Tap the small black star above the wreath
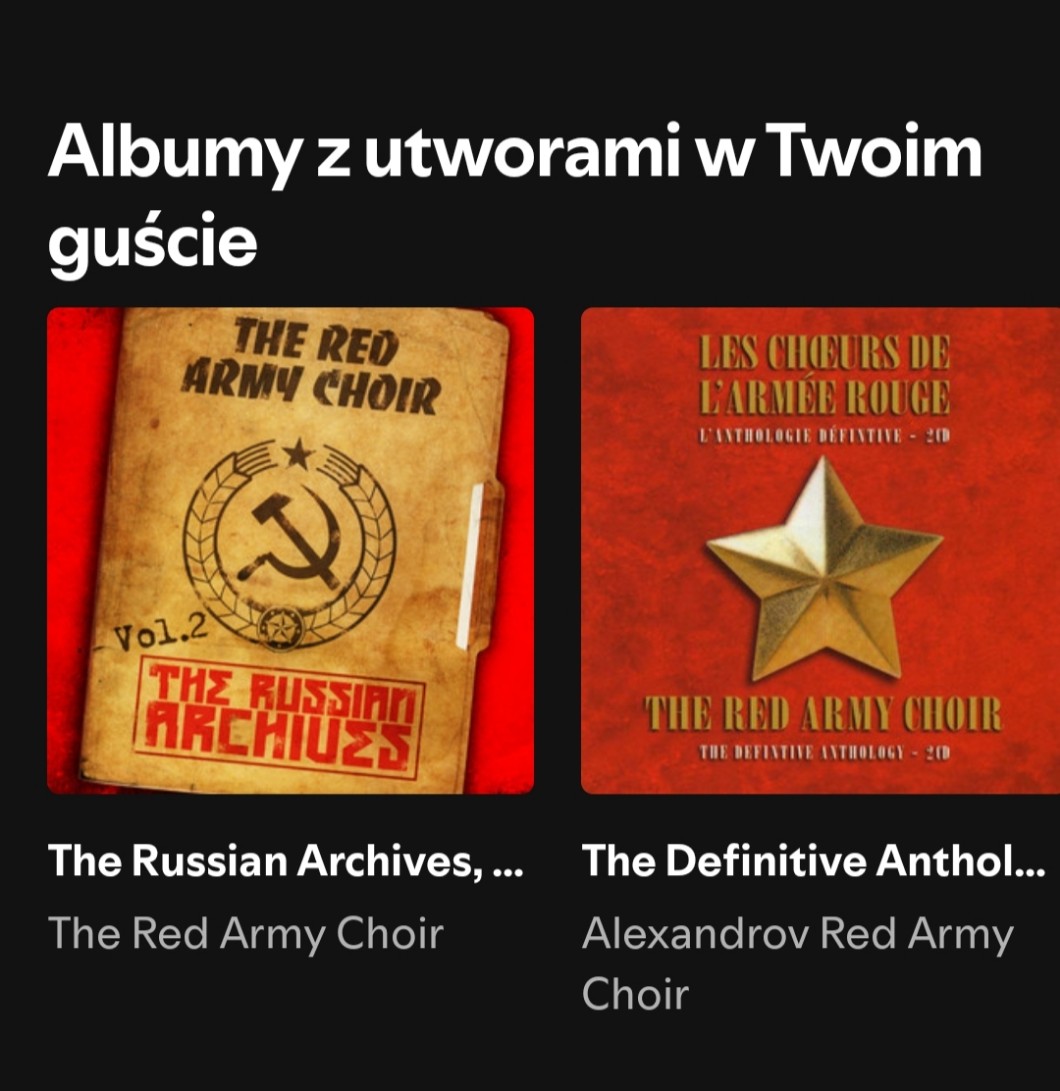Viewport: 1060px width, 1091px height. click(298, 453)
